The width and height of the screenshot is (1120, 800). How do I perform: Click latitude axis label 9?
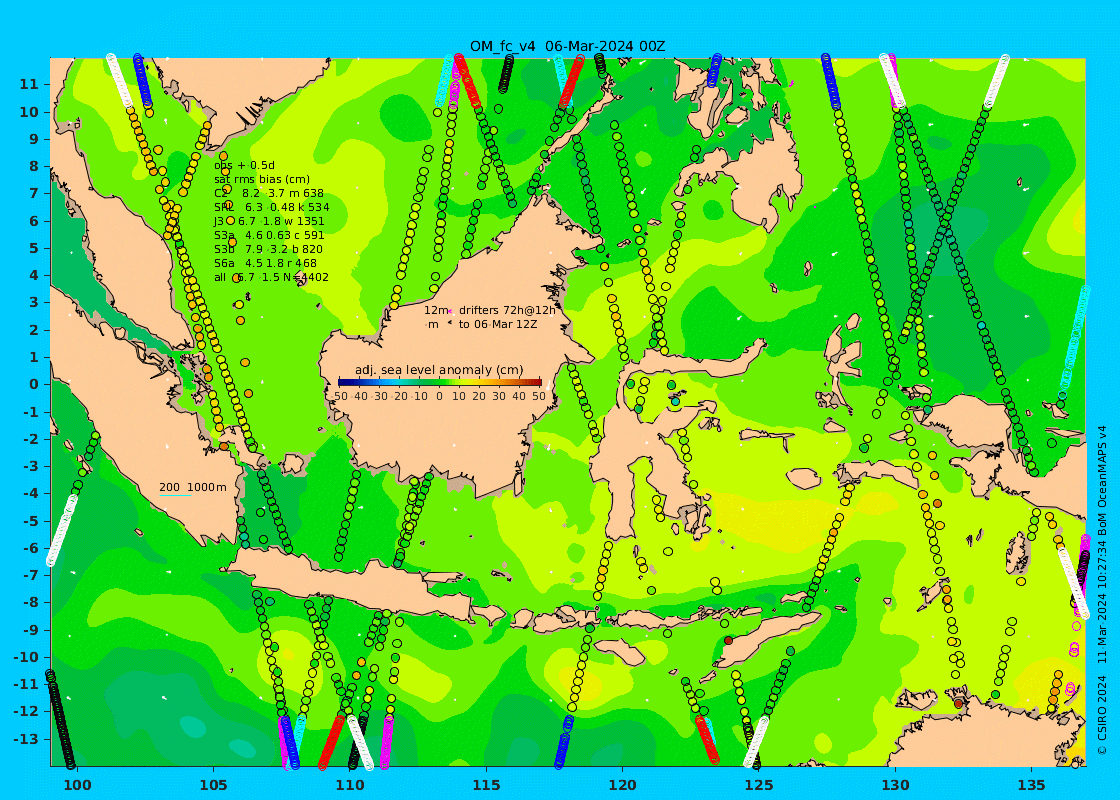(x=34, y=139)
